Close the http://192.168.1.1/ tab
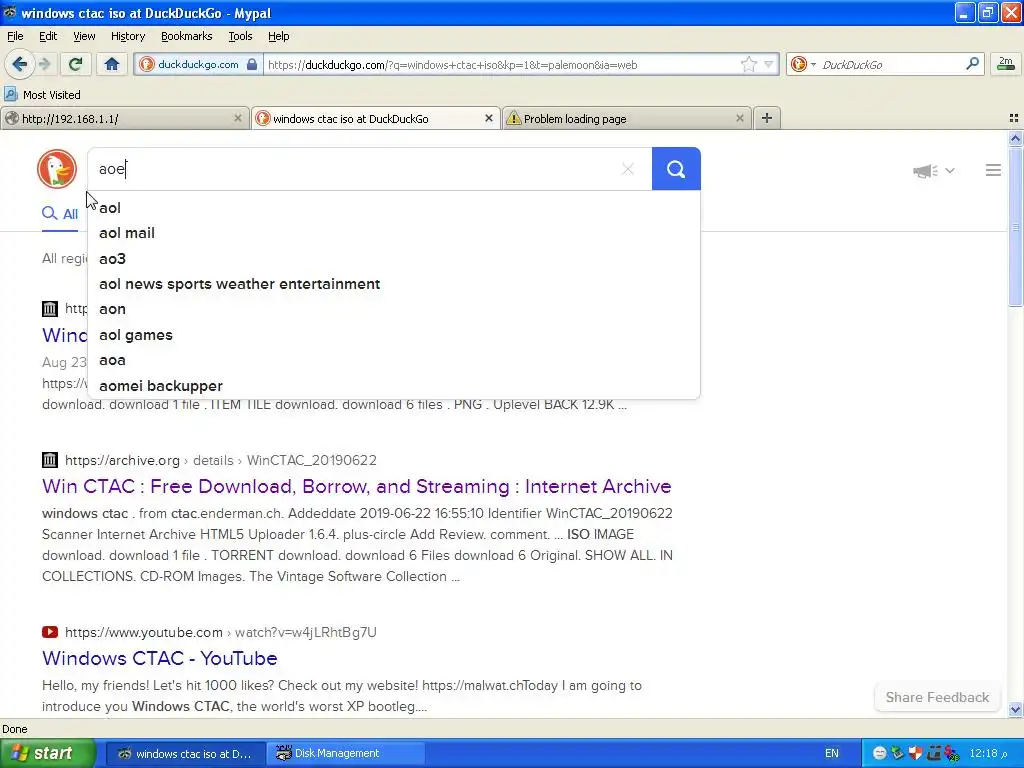Viewport: 1024px width, 768px height. pyautogui.click(x=238, y=118)
